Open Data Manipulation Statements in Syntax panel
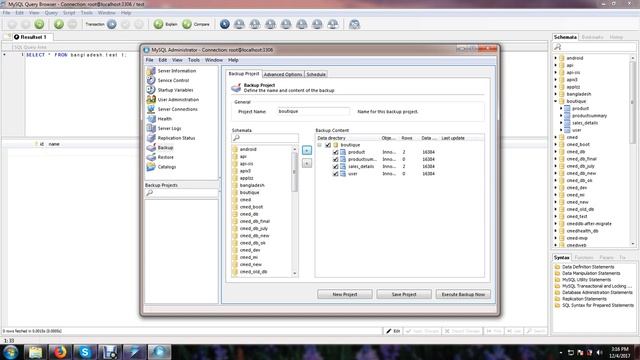The width and height of the screenshot is (640, 360). click(x=591, y=273)
